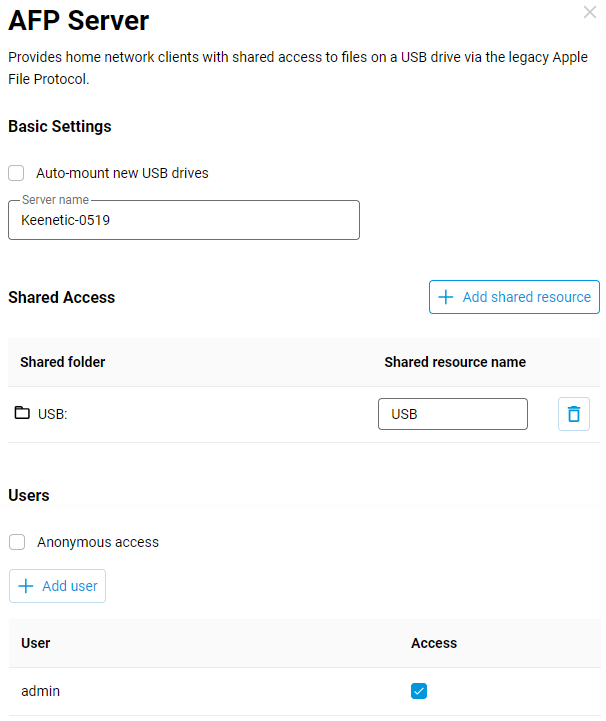Click the Server name input field
Viewport: 606px width, 721px height.
(x=183, y=221)
